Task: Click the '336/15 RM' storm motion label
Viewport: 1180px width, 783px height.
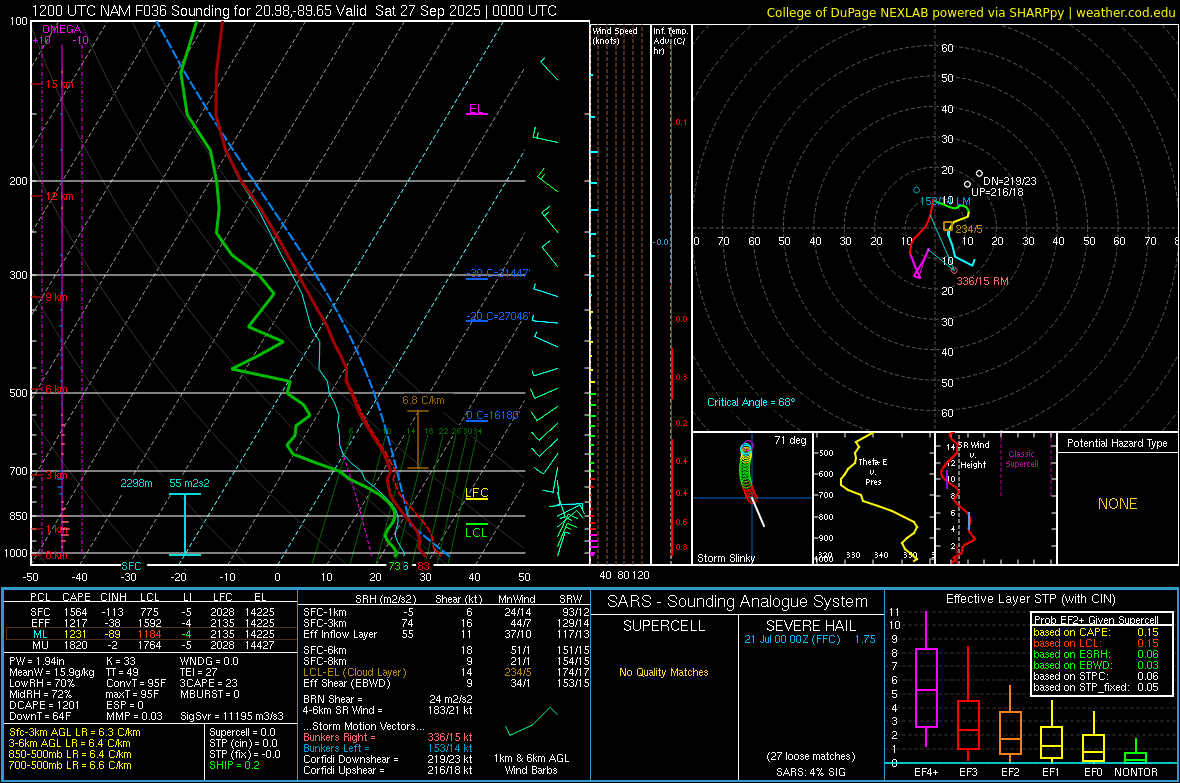Action: (982, 281)
